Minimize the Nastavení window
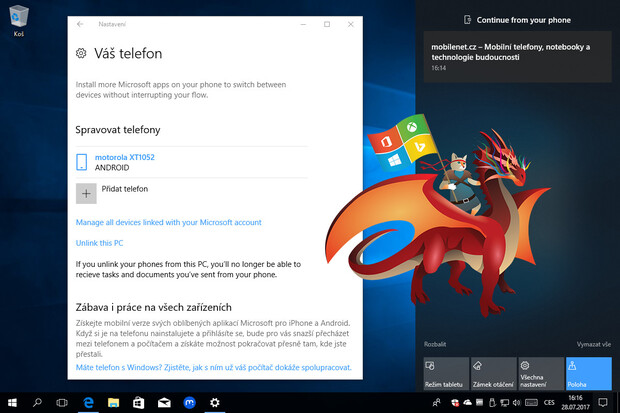This screenshot has height=413, width=620. [303, 24]
